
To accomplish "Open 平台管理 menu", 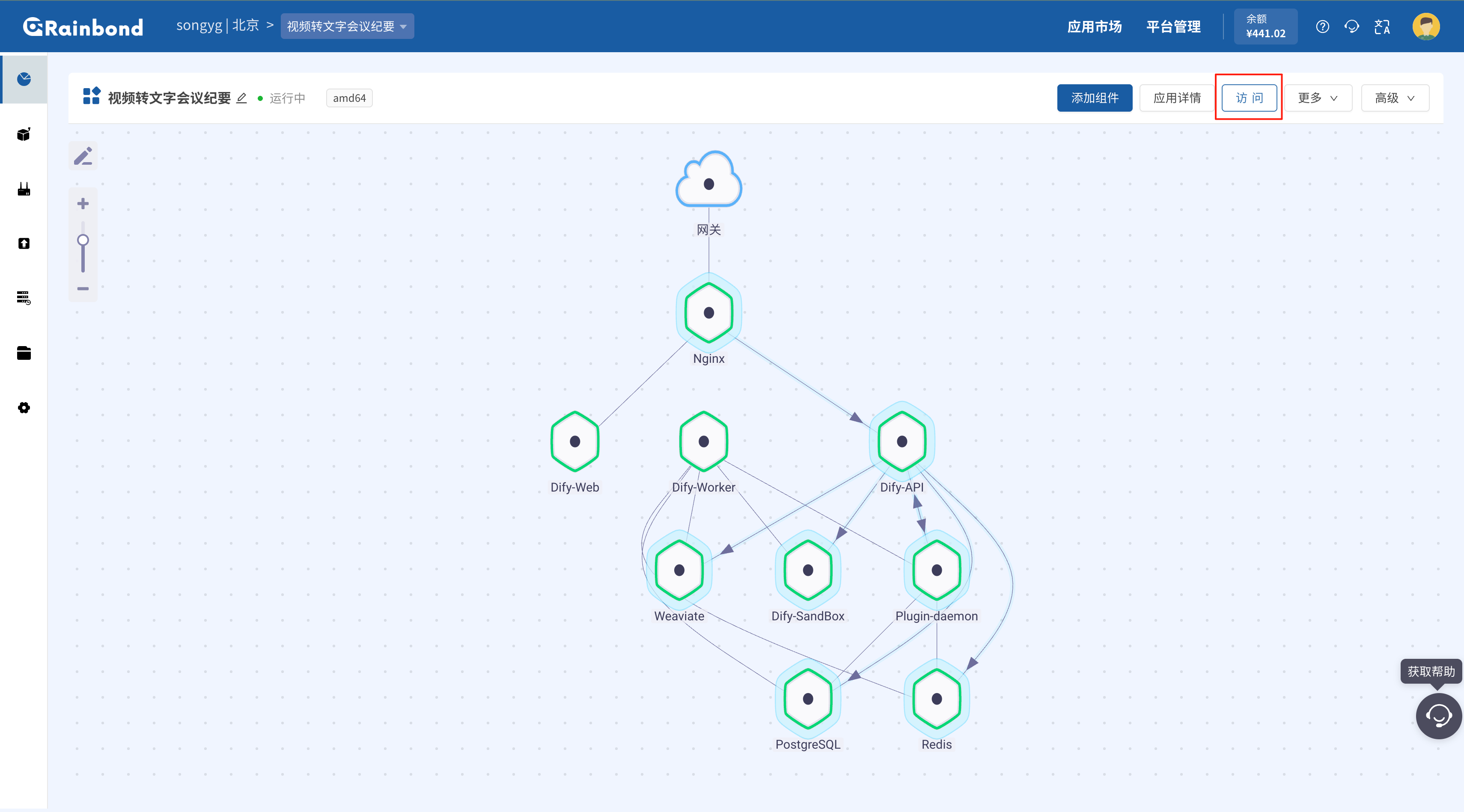I will (1173, 27).
